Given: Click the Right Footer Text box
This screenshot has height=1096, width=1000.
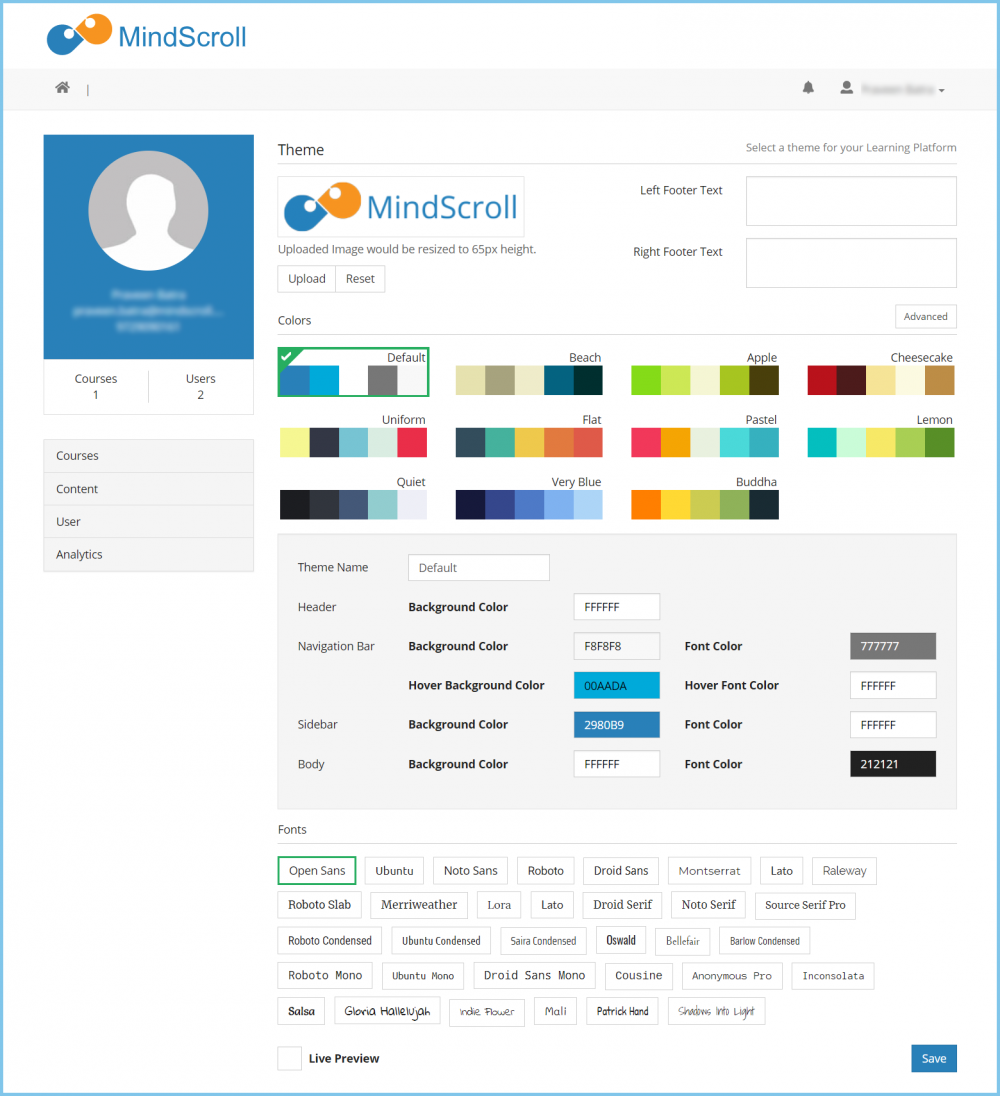Looking at the screenshot, I should (x=851, y=263).
